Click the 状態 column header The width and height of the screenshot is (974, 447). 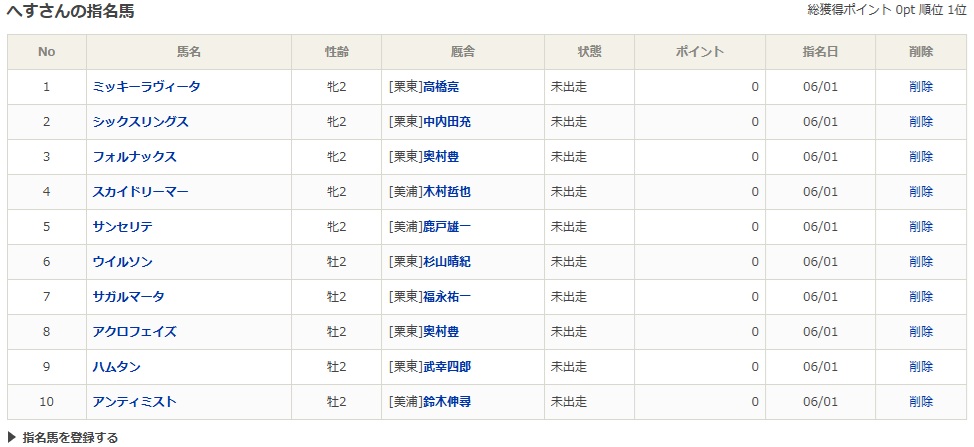589,52
